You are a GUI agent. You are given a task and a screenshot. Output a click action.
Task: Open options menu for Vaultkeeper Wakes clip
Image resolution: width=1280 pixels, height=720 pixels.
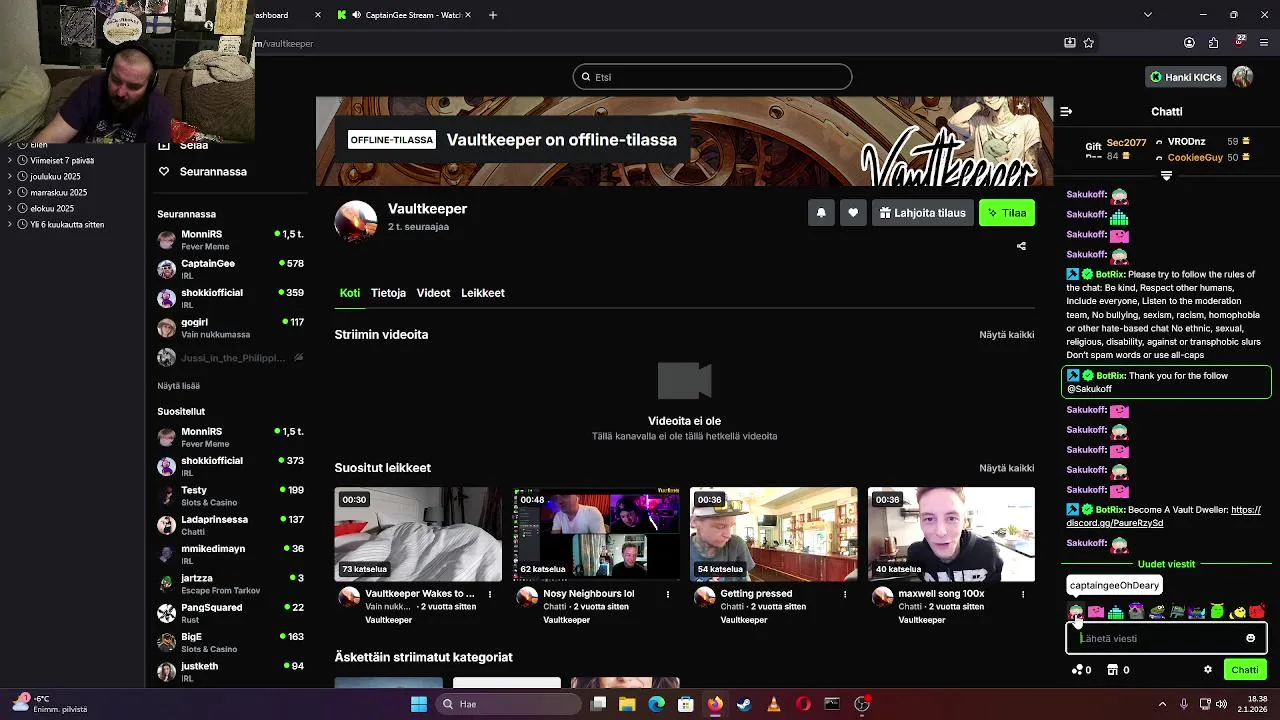coord(490,594)
